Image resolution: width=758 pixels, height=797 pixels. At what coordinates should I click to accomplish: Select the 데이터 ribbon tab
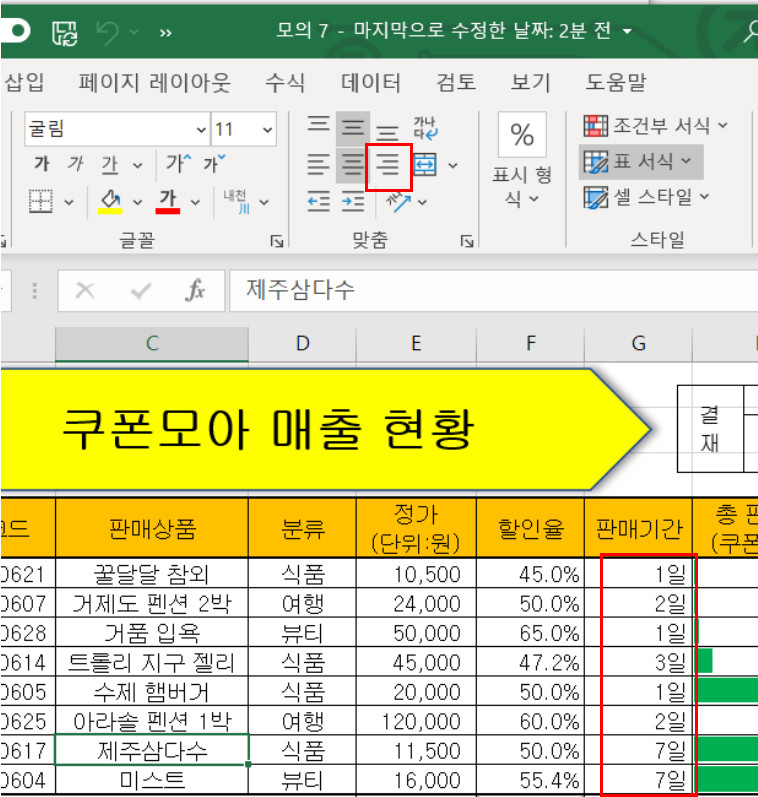[x=371, y=82]
